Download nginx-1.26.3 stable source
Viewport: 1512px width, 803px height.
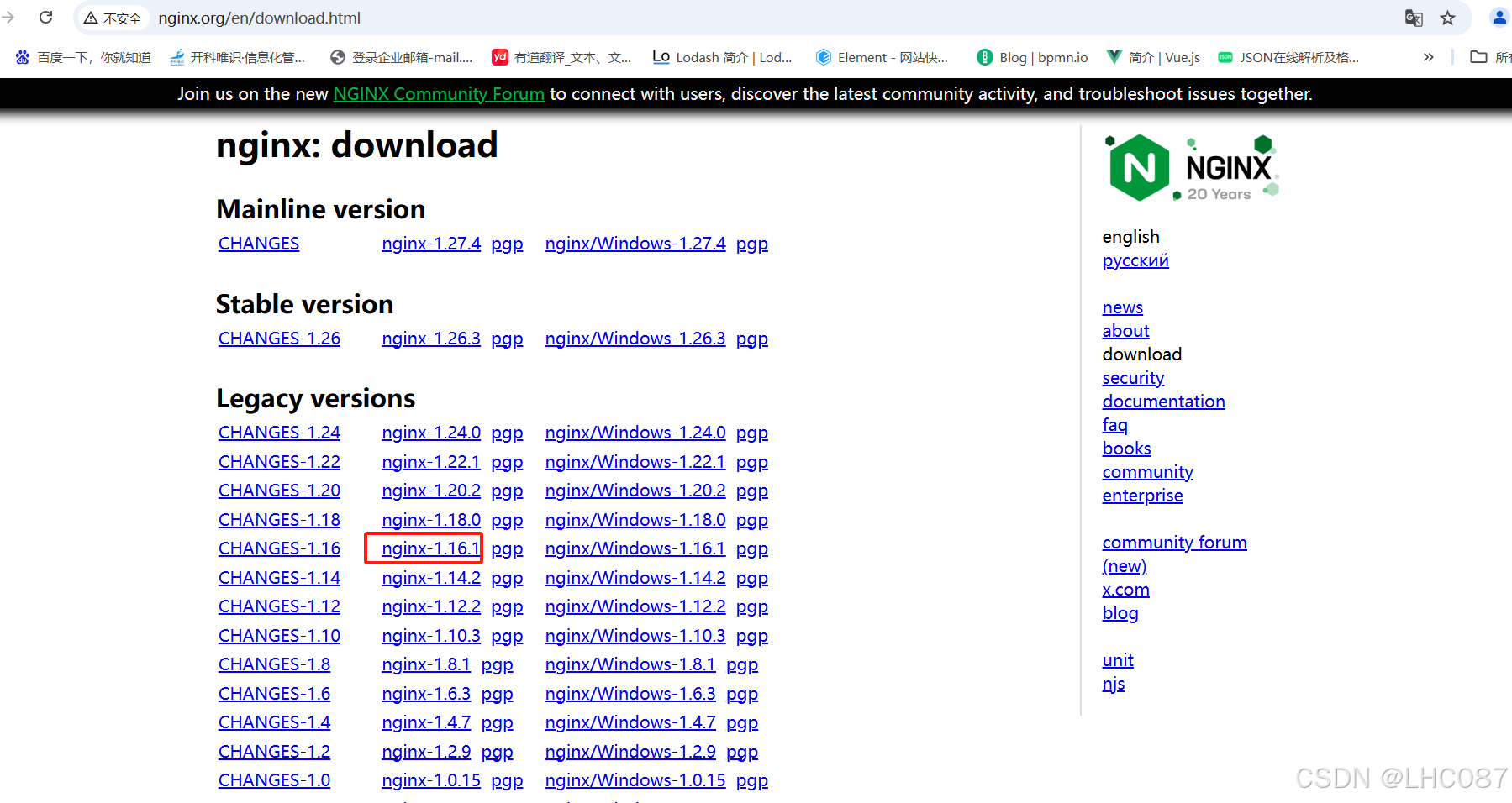tap(431, 339)
